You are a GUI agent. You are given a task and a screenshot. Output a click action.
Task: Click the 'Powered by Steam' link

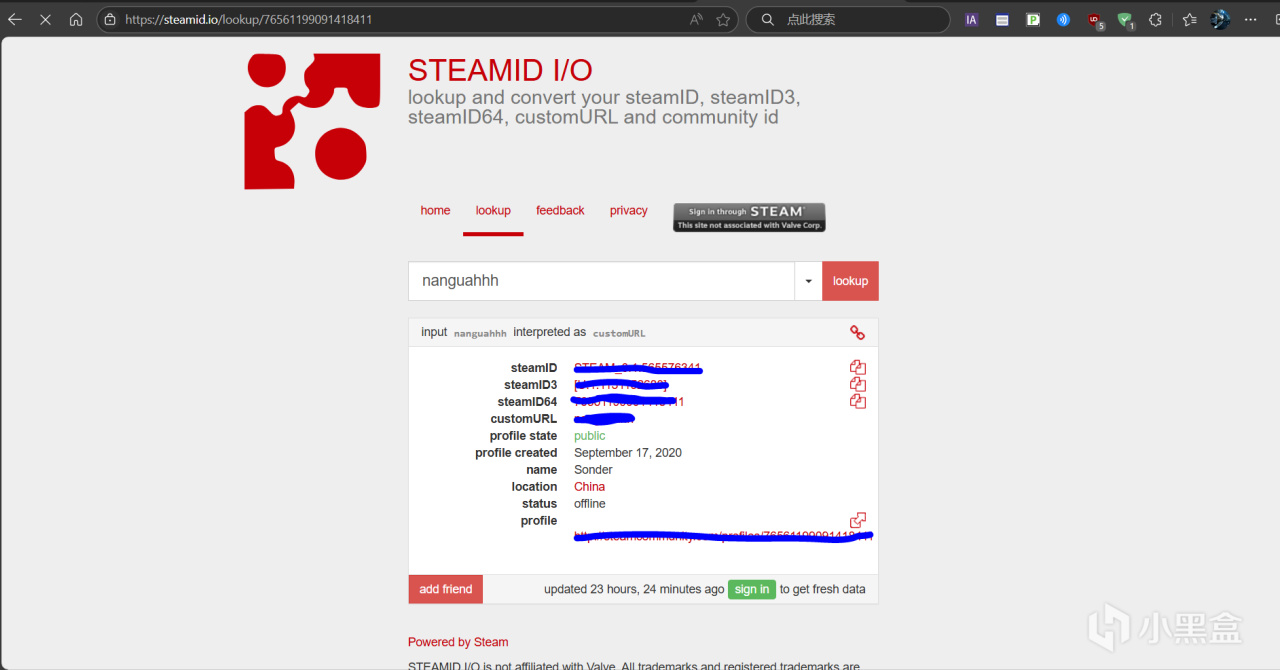click(458, 642)
